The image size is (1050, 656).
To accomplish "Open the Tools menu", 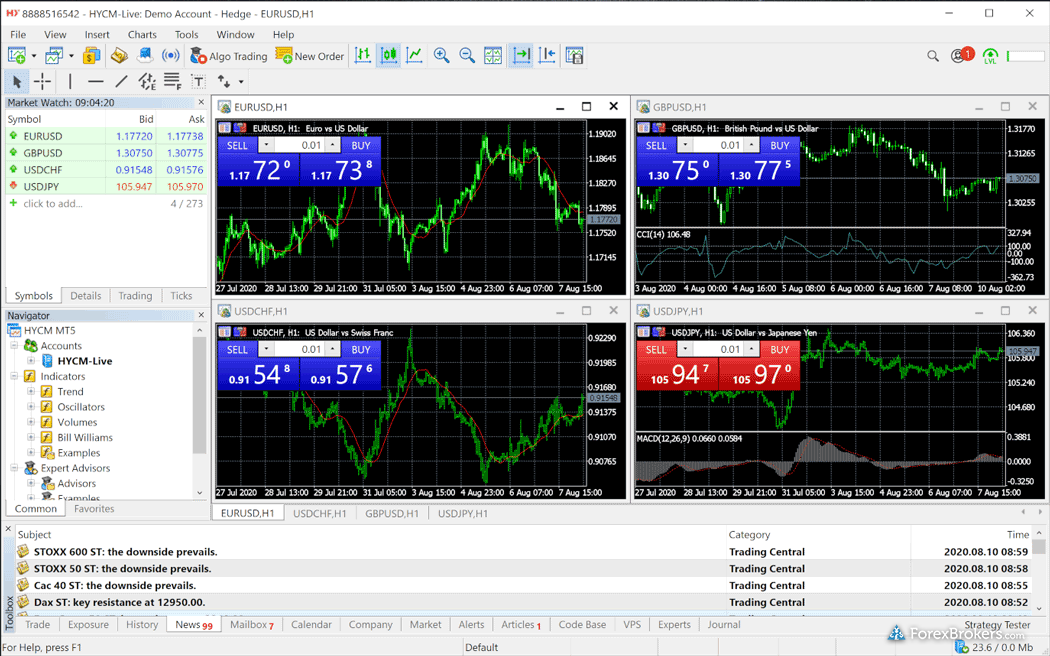I will pos(187,35).
